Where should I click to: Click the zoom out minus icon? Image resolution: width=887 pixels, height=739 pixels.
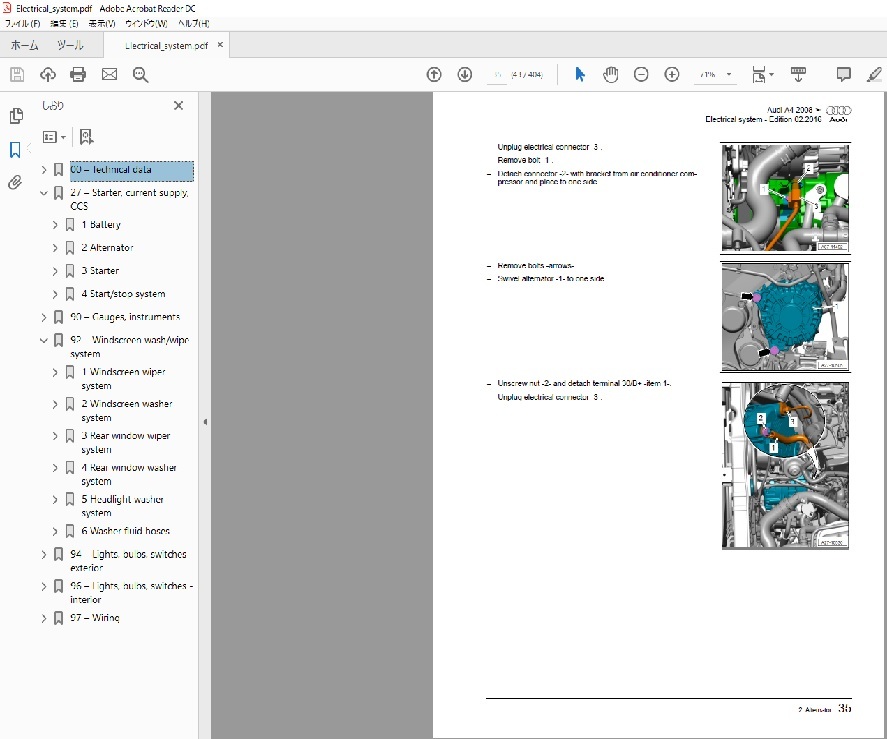coord(641,74)
